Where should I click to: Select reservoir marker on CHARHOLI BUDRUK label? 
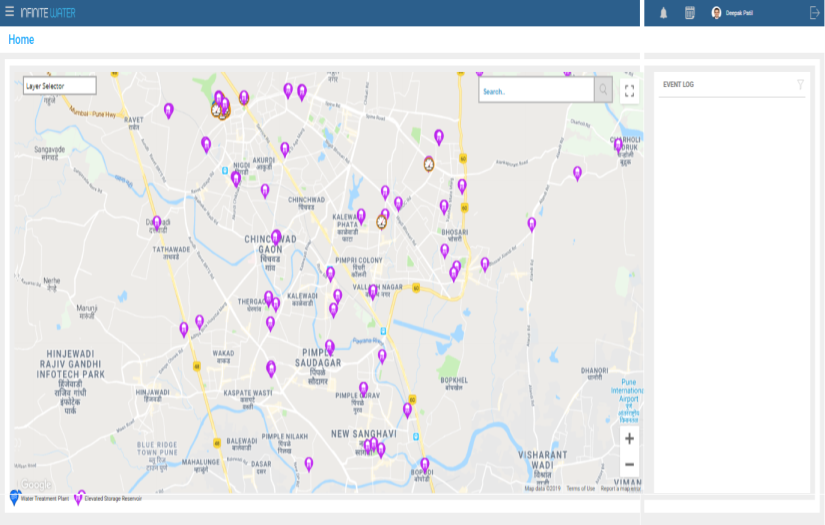pos(618,145)
